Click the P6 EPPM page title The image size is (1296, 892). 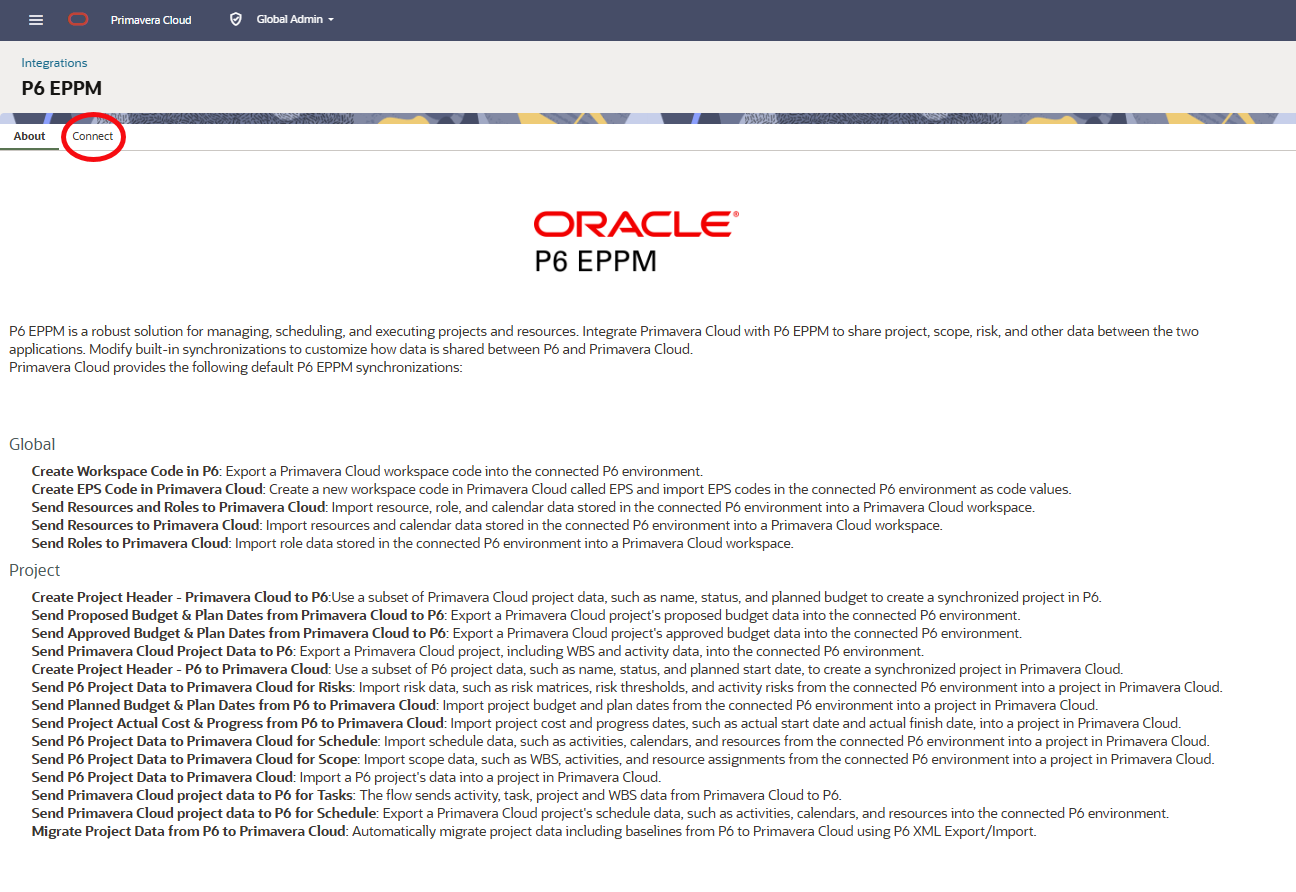[x=62, y=88]
